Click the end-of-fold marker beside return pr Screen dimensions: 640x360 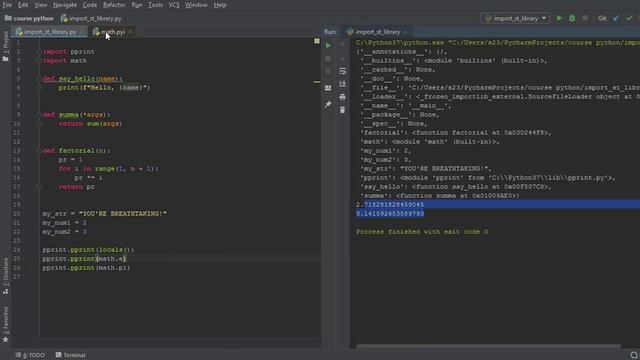pos(40,187)
